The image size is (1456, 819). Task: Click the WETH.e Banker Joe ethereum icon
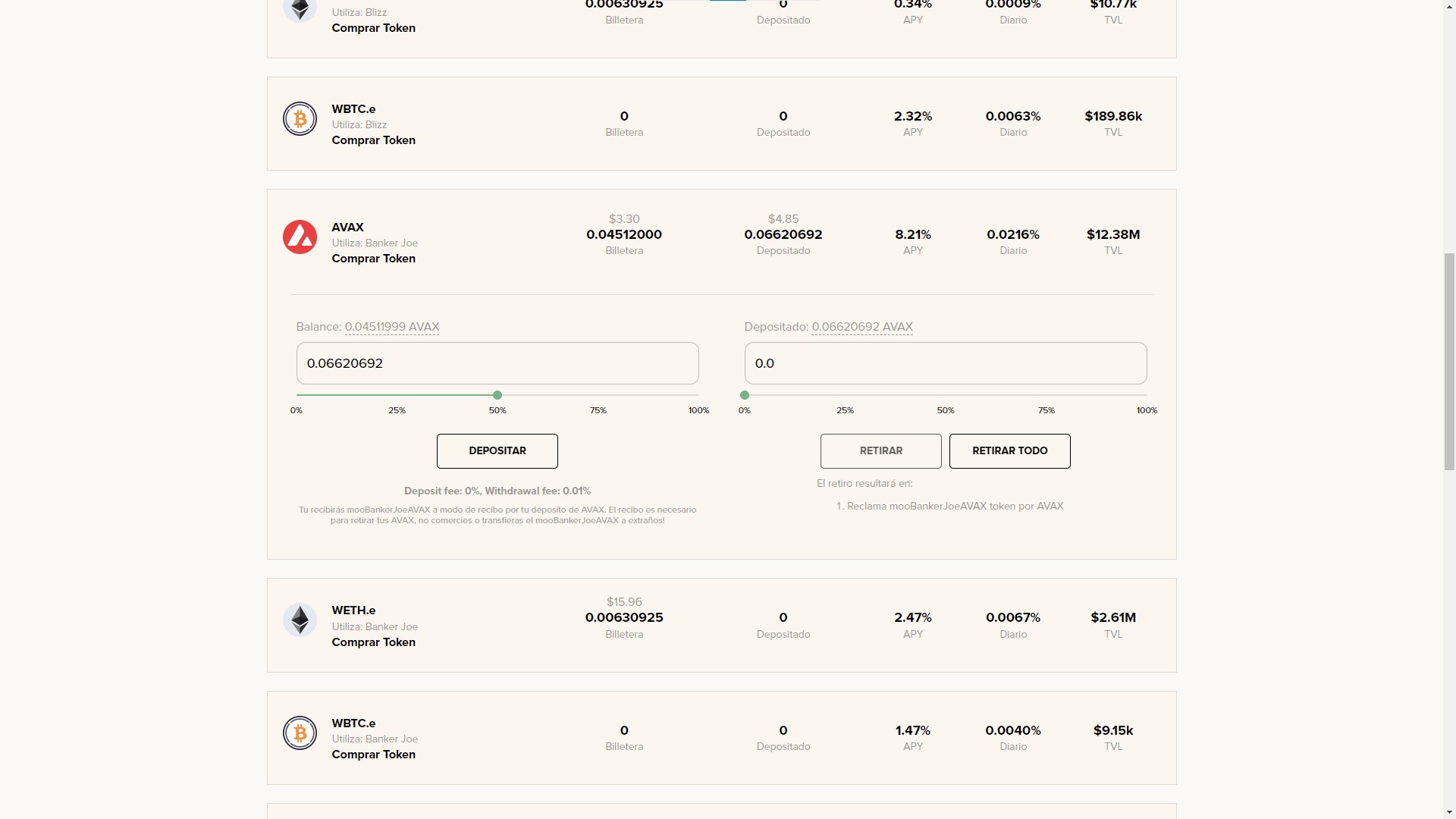tap(300, 620)
